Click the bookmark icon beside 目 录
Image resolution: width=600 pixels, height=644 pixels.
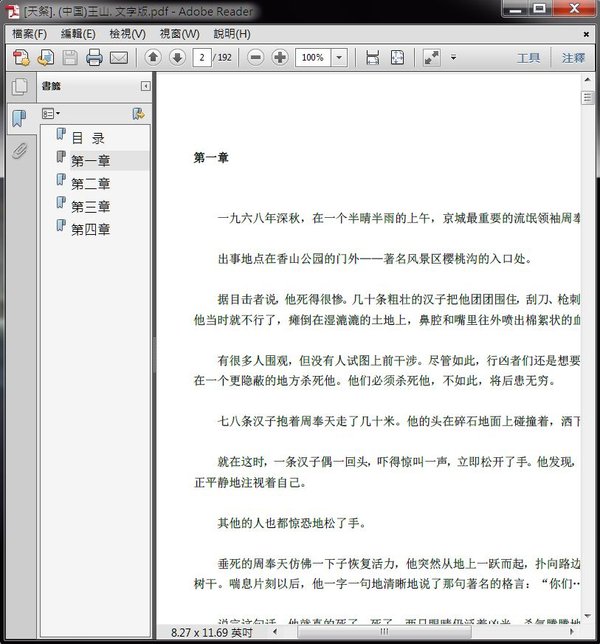(61, 133)
